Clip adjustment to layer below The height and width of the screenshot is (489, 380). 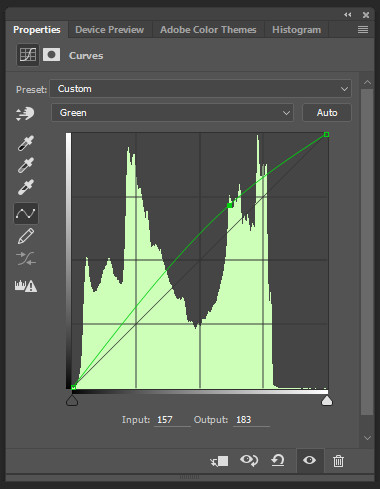(x=219, y=461)
